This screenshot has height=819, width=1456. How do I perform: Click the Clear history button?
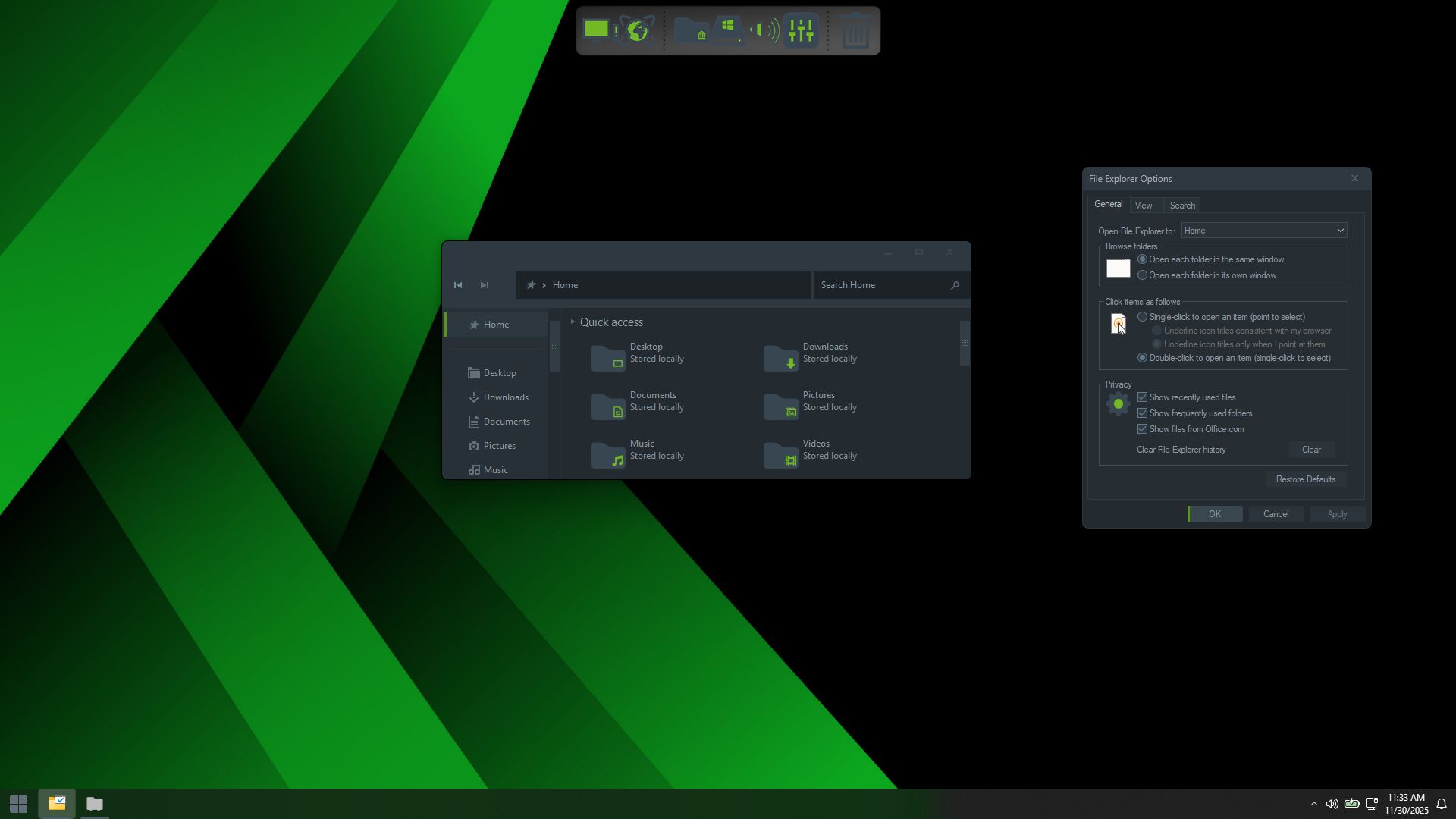[1311, 450]
